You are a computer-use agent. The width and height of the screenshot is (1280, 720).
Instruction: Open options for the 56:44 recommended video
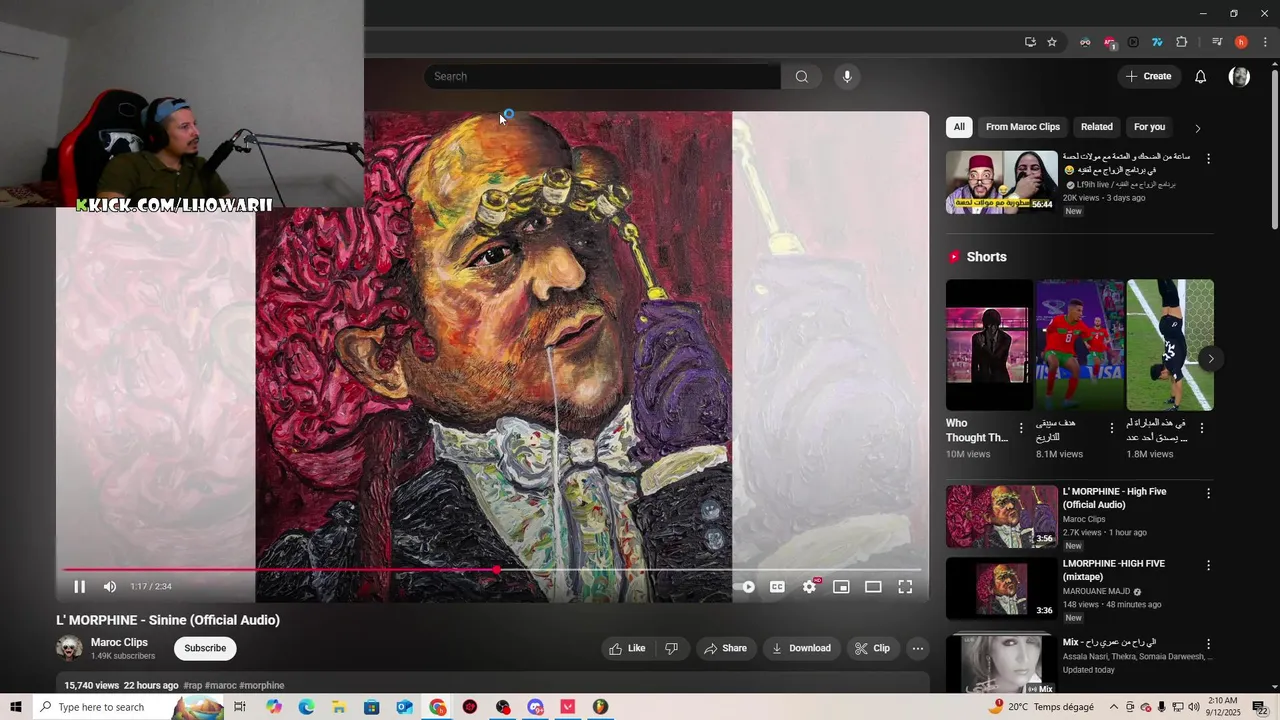[x=1208, y=159]
